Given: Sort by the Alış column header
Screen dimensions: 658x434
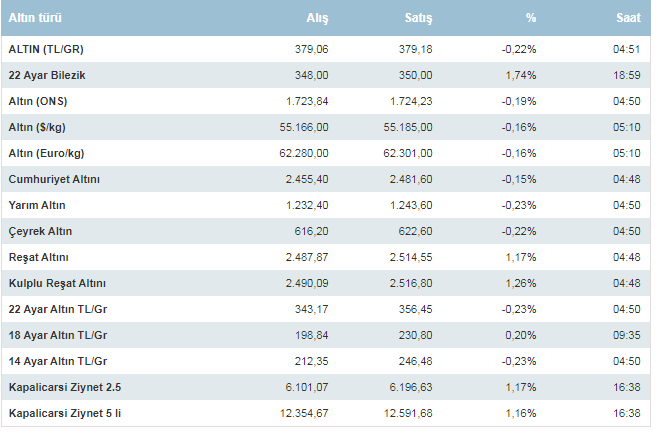Looking at the screenshot, I should point(318,18).
